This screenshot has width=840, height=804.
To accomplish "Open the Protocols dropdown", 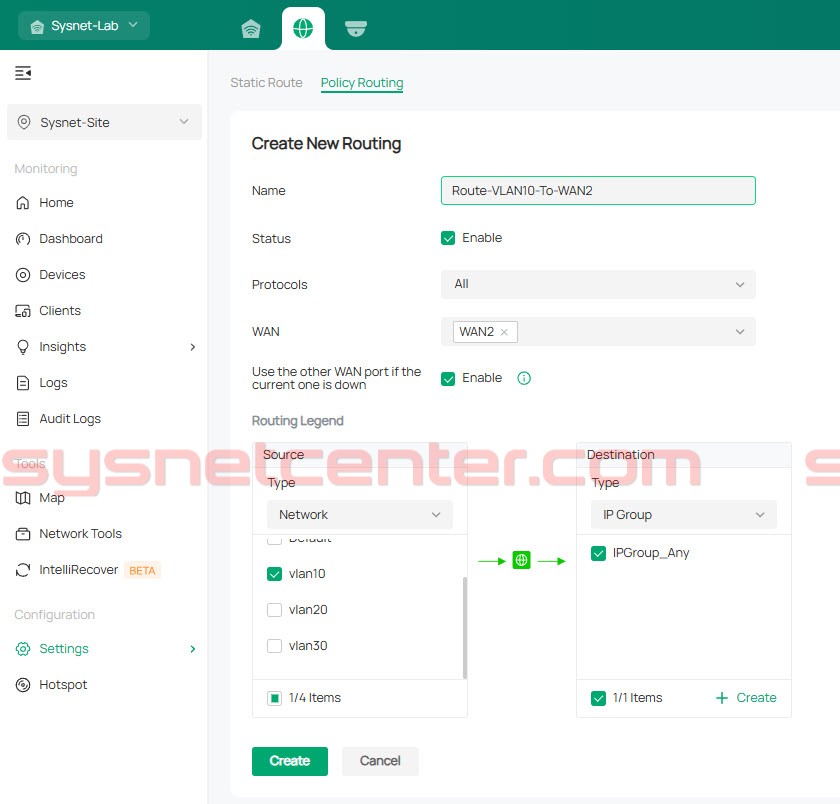I will click(597, 284).
